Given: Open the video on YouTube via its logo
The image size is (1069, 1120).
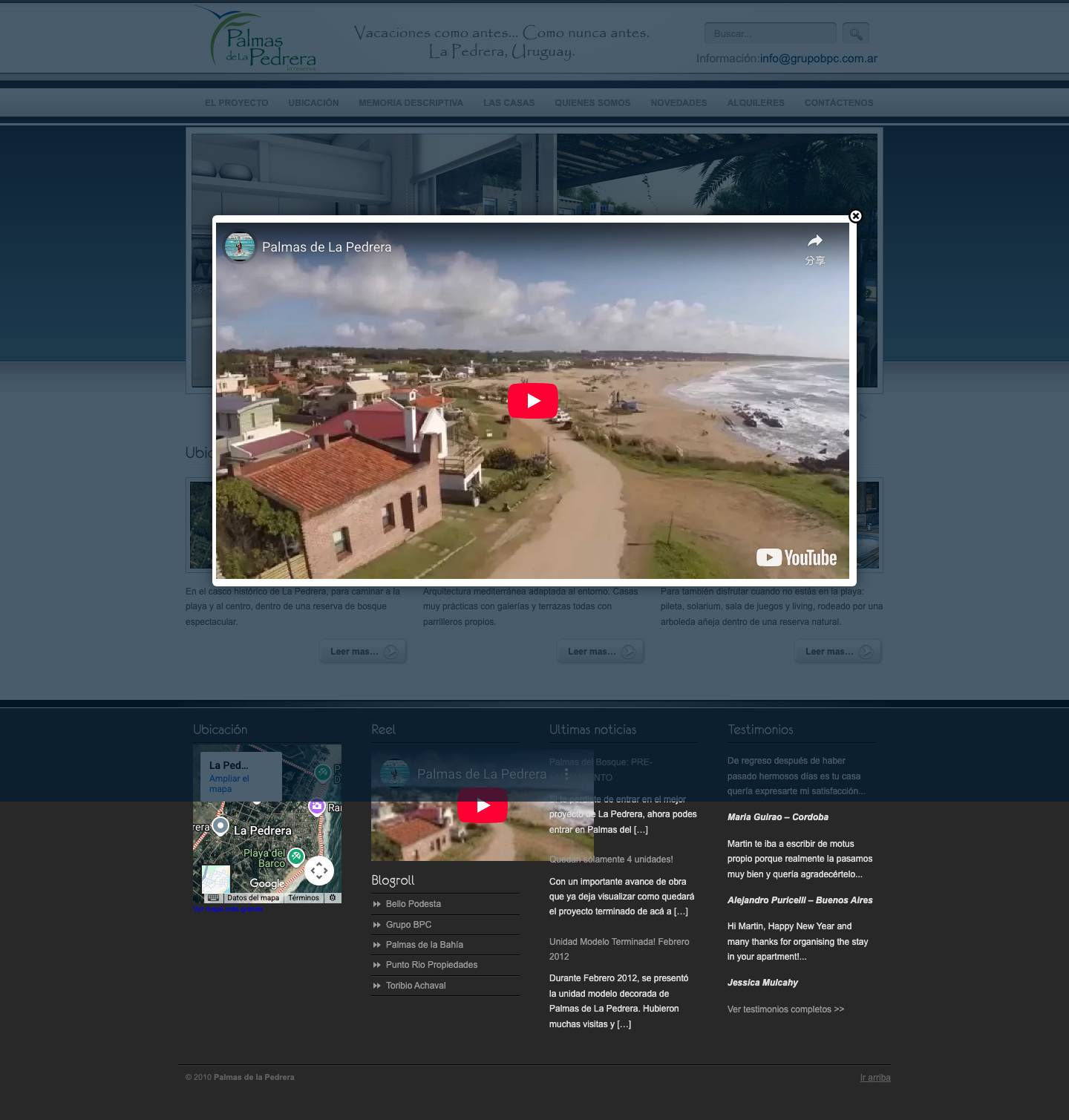Looking at the screenshot, I should coord(797,557).
